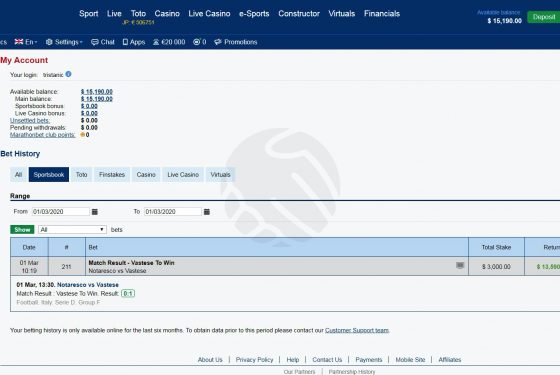Click the club points coin icon in toolbar

pyautogui.click(x=196, y=42)
